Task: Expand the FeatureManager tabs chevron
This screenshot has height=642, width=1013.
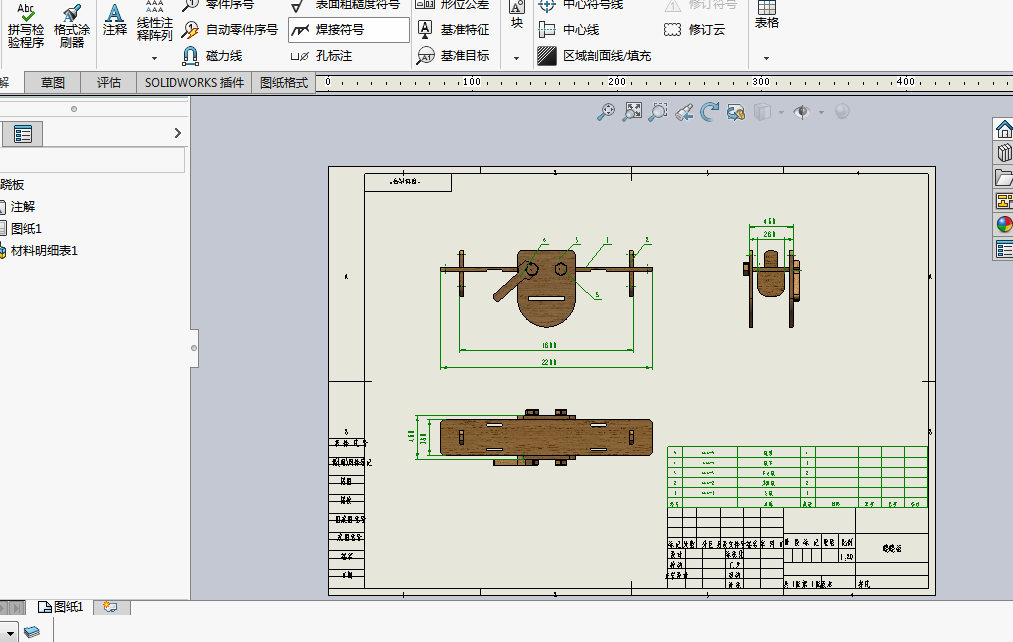Action: tap(178, 133)
